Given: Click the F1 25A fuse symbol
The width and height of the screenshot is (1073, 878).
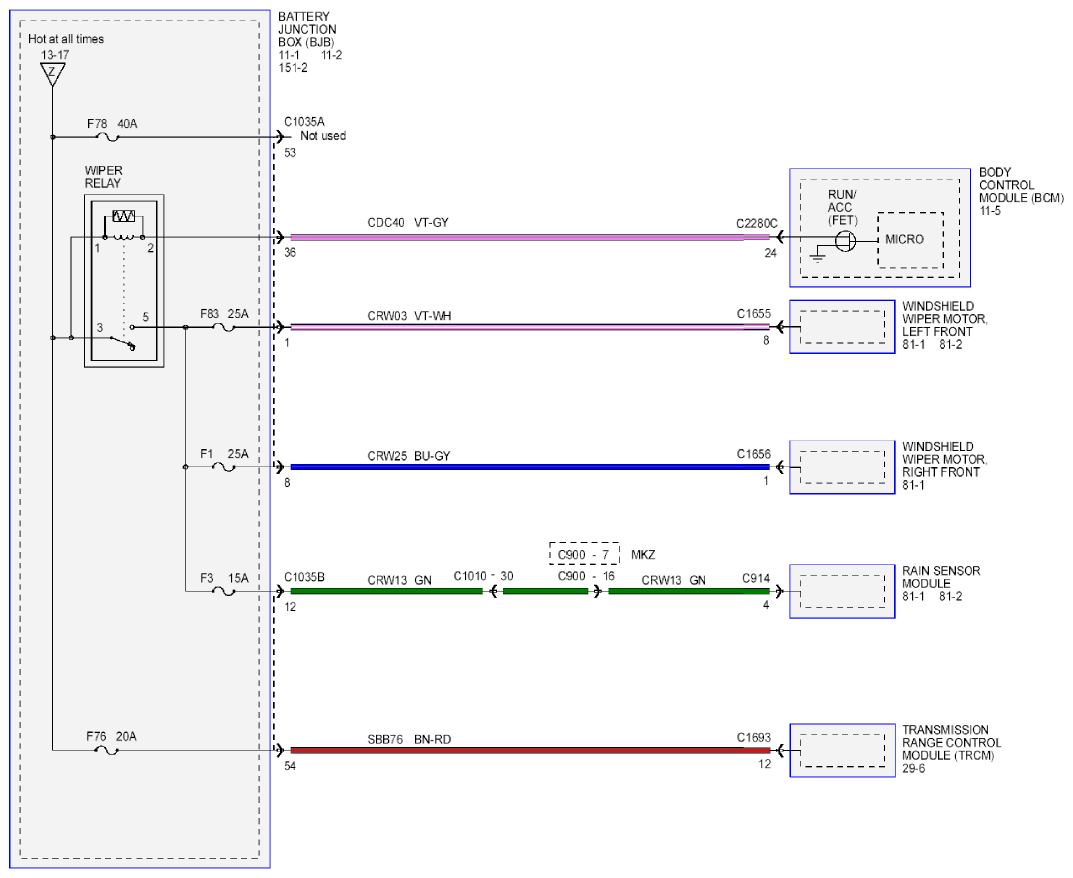Looking at the screenshot, I should pos(224,467).
